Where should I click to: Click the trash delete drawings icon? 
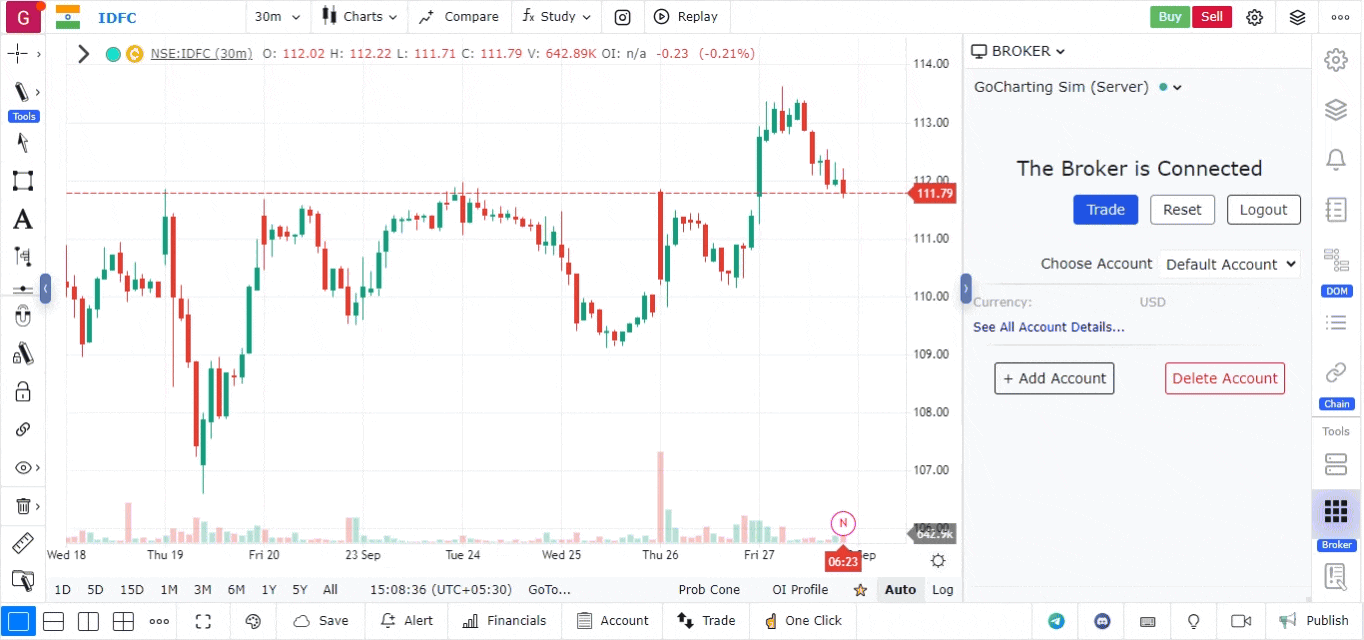[22, 506]
